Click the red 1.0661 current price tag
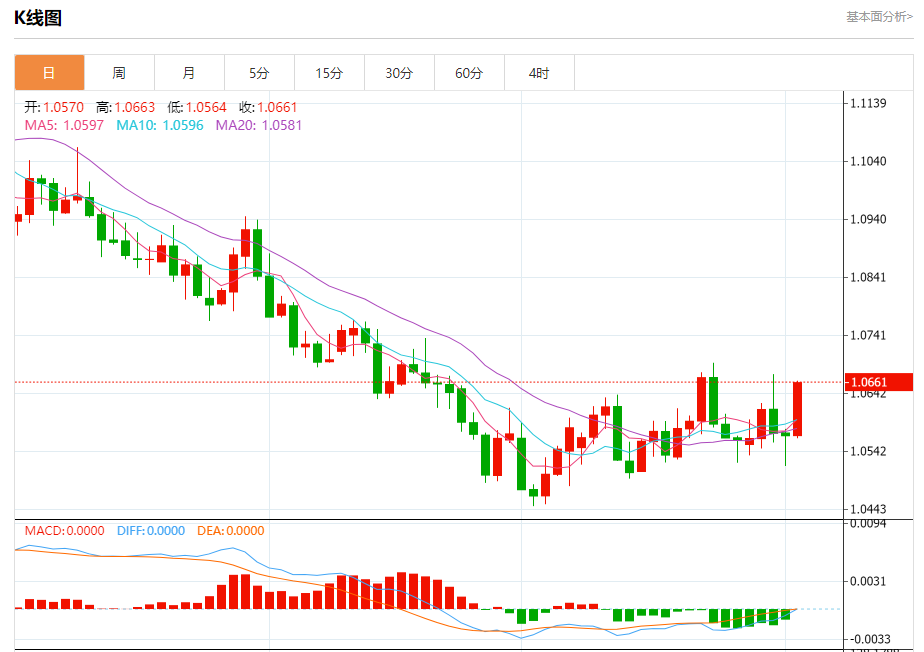Image resolution: width=924 pixels, height=652 pixels. [879, 382]
